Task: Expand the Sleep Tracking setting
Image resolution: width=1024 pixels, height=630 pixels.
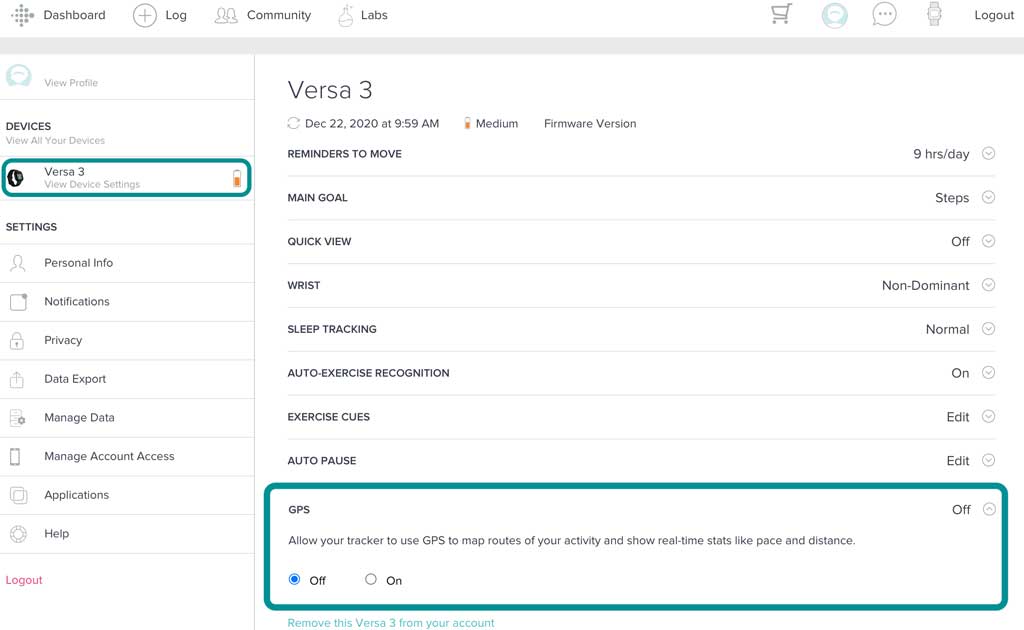Action: pos(988,329)
